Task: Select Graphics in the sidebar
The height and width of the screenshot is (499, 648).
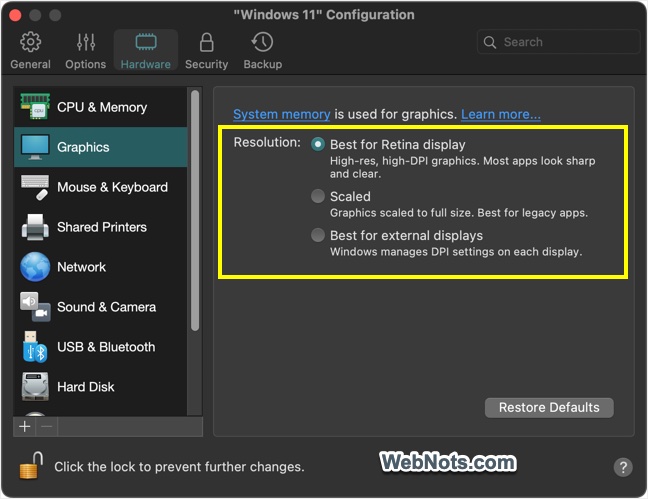Action: (x=100, y=147)
